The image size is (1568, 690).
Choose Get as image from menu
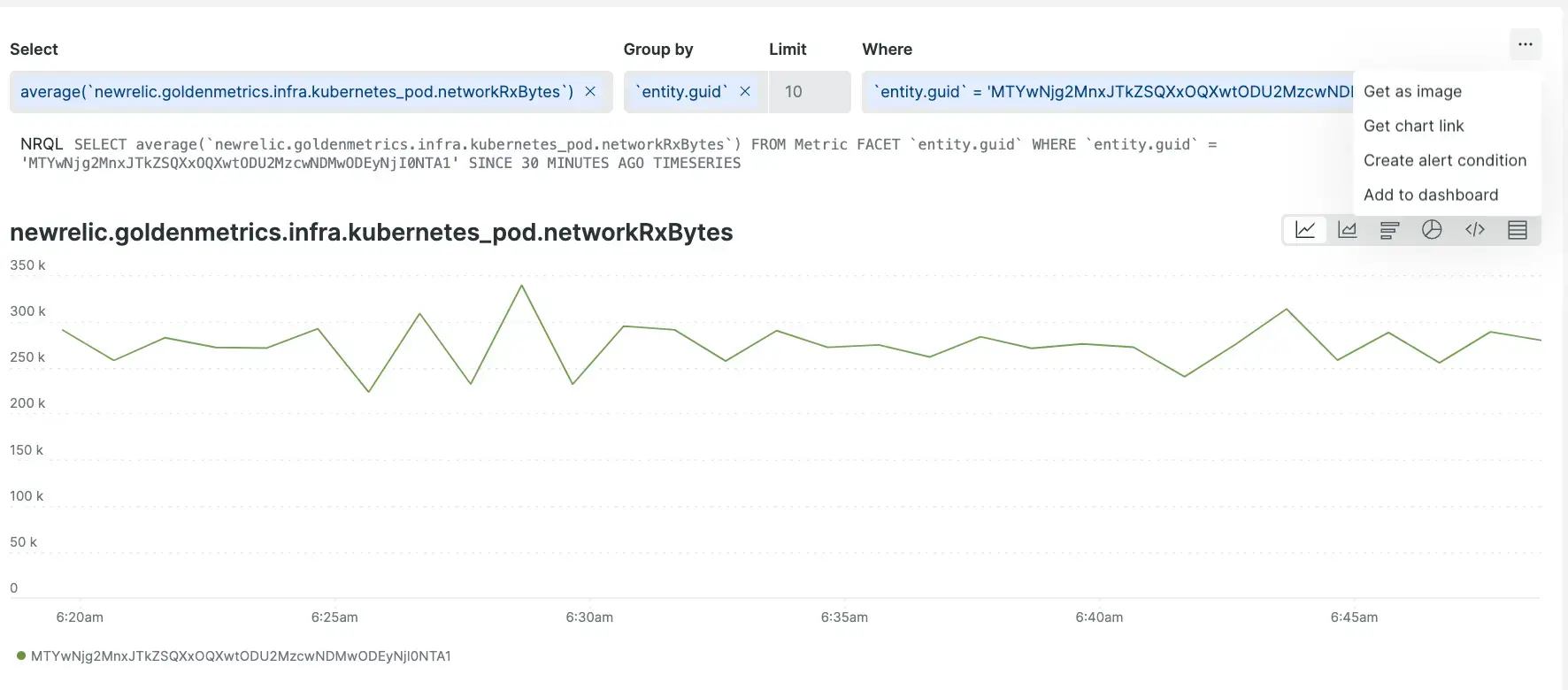click(x=1412, y=91)
